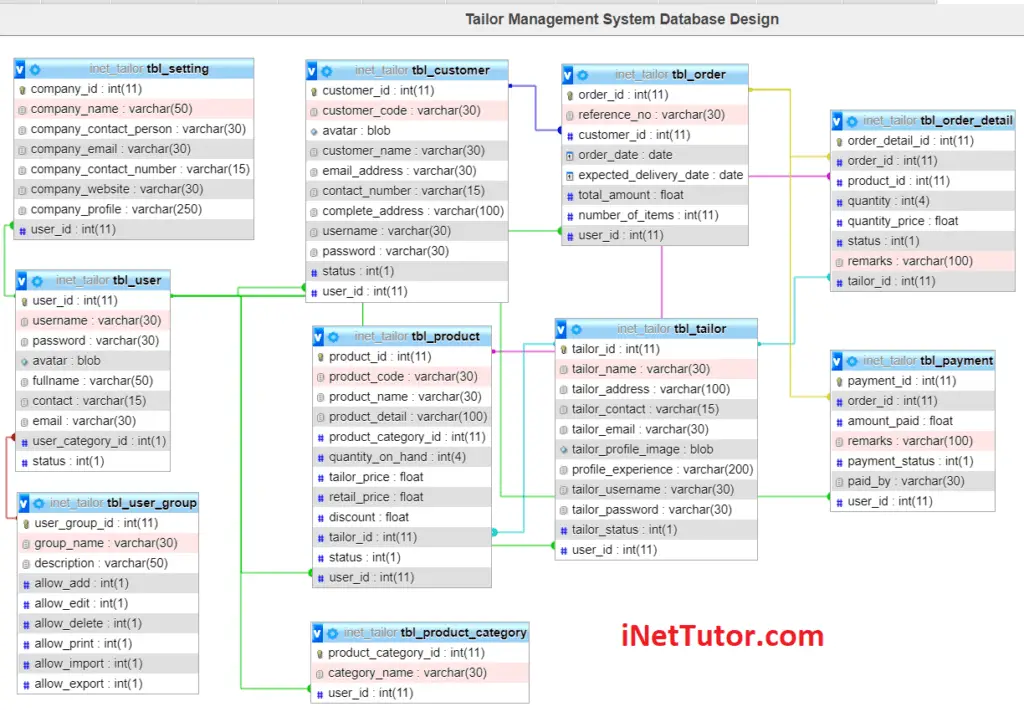Click the primary key icon beside customer_id

[315, 90]
